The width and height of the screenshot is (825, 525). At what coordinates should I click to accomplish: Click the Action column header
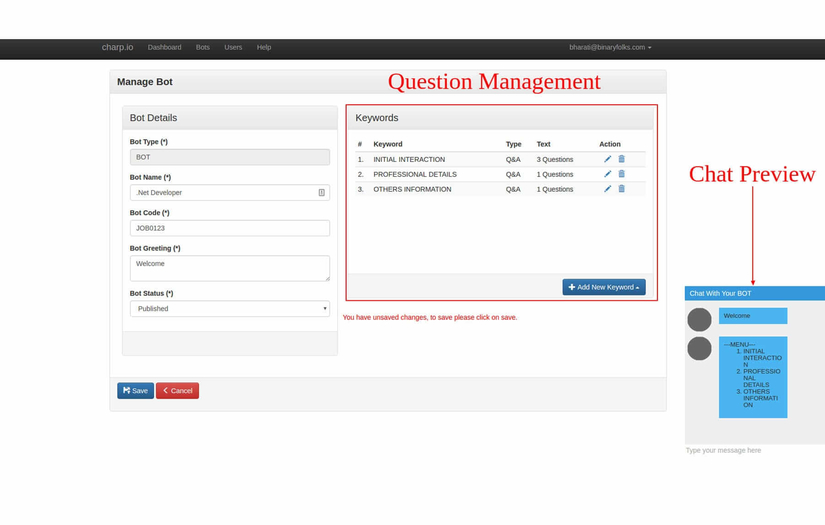[x=610, y=144]
